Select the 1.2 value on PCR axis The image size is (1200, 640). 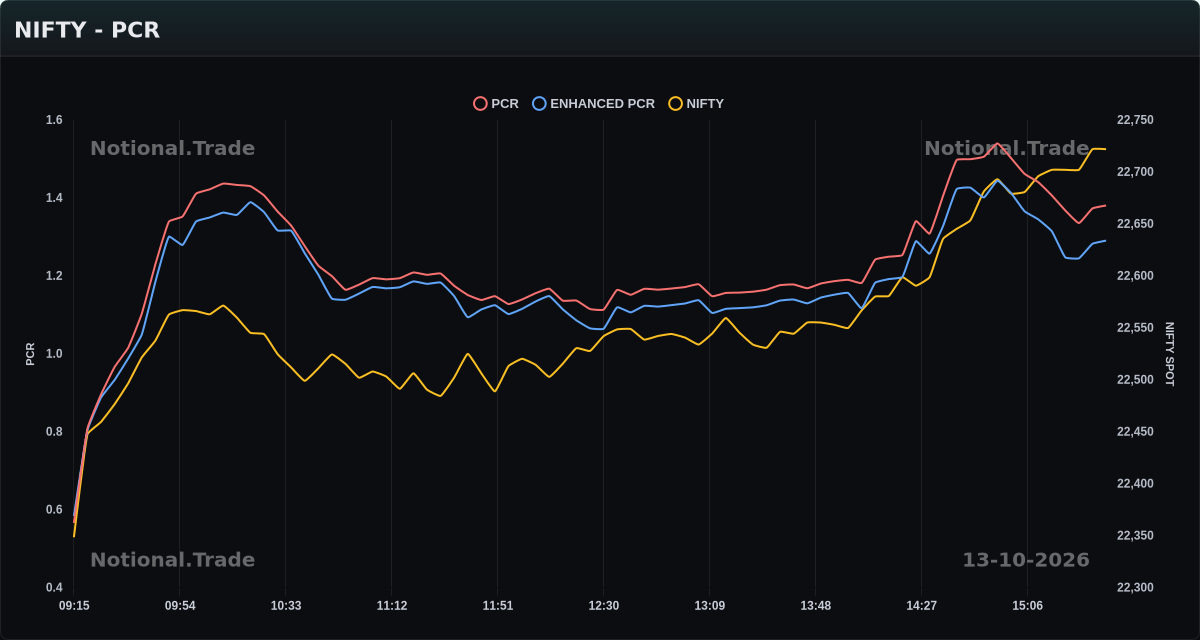[54, 276]
